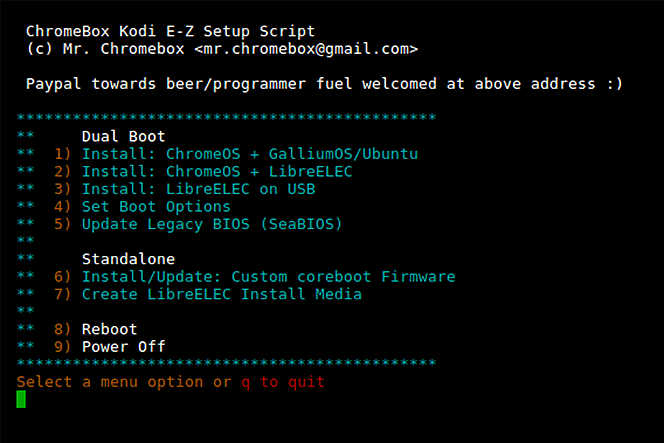The image size is (664, 443).
Task: Click the green terminal cursor block
Action: (x=21, y=399)
